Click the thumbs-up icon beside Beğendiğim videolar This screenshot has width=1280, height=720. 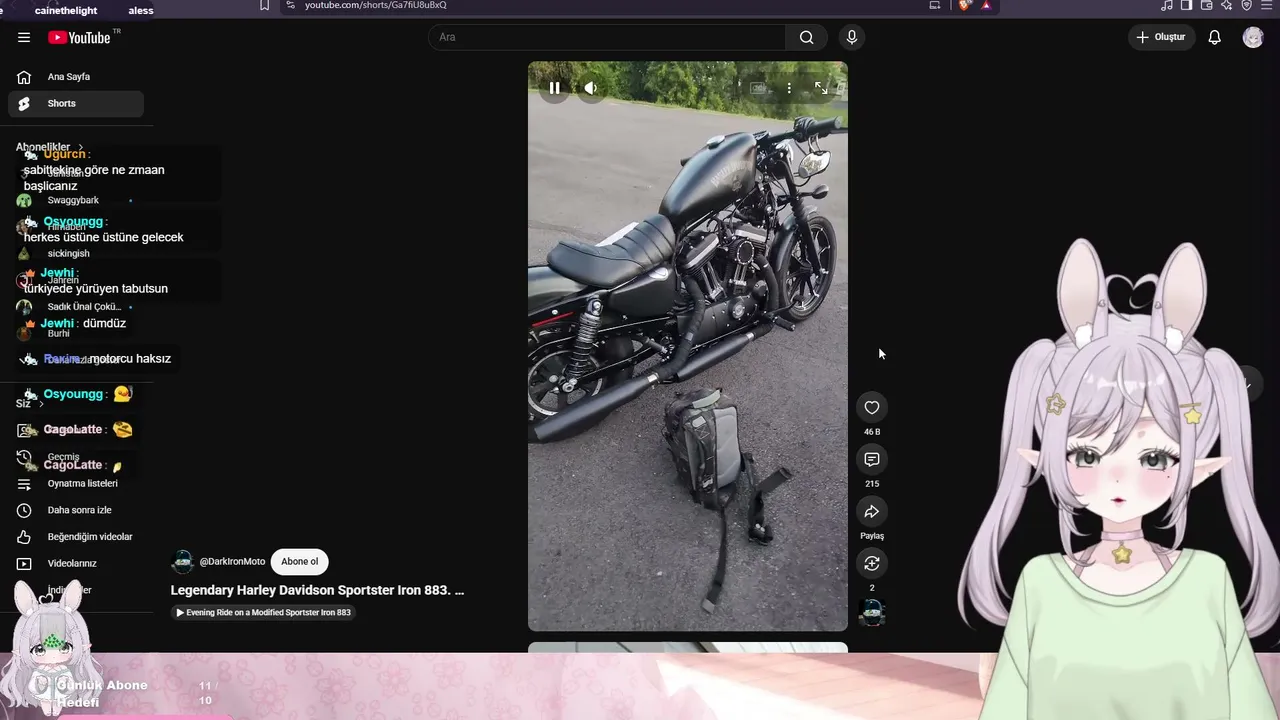pos(24,537)
